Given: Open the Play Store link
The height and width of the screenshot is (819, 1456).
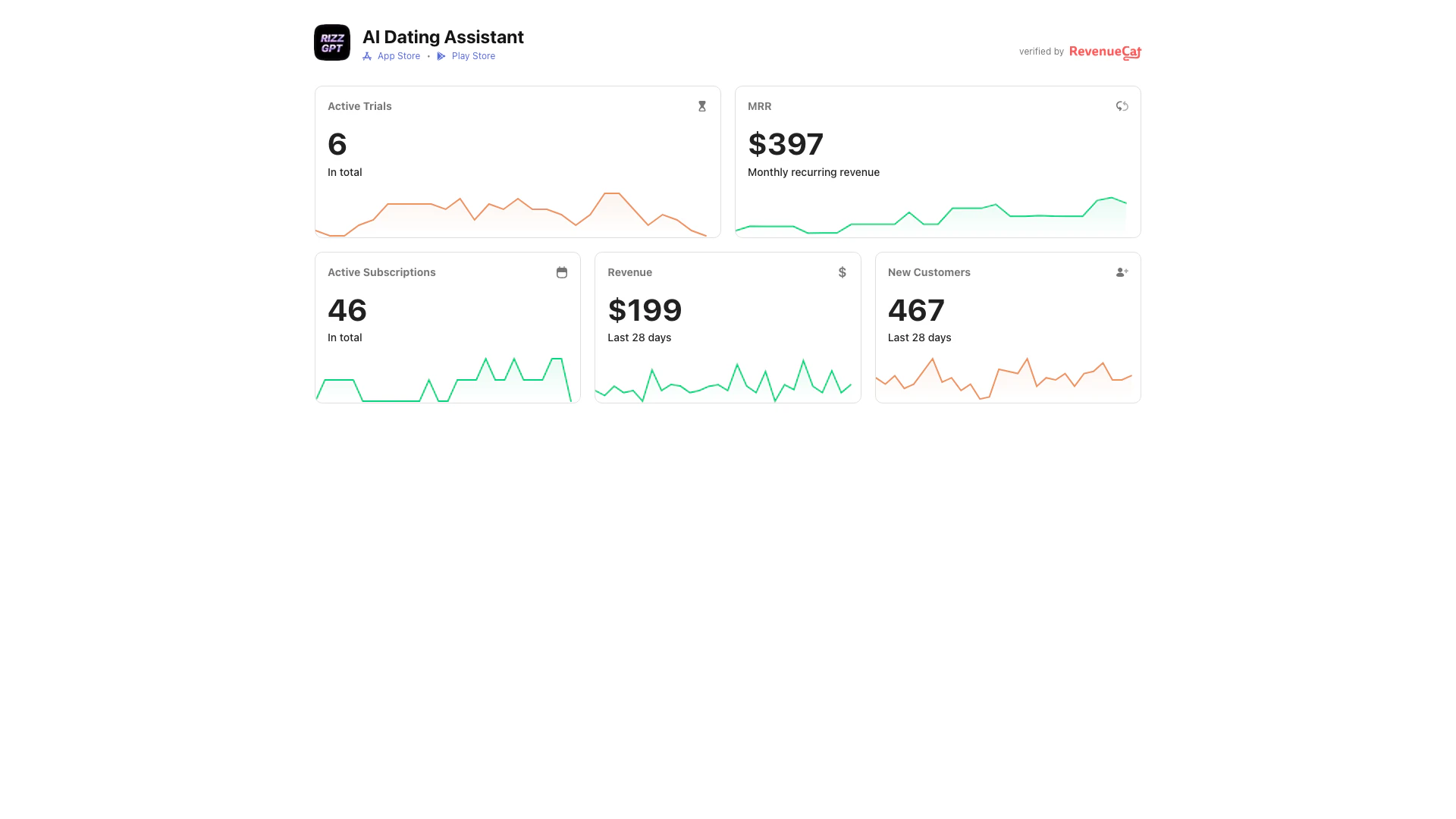Looking at the screenshot, I should click(x=473, y=56).
